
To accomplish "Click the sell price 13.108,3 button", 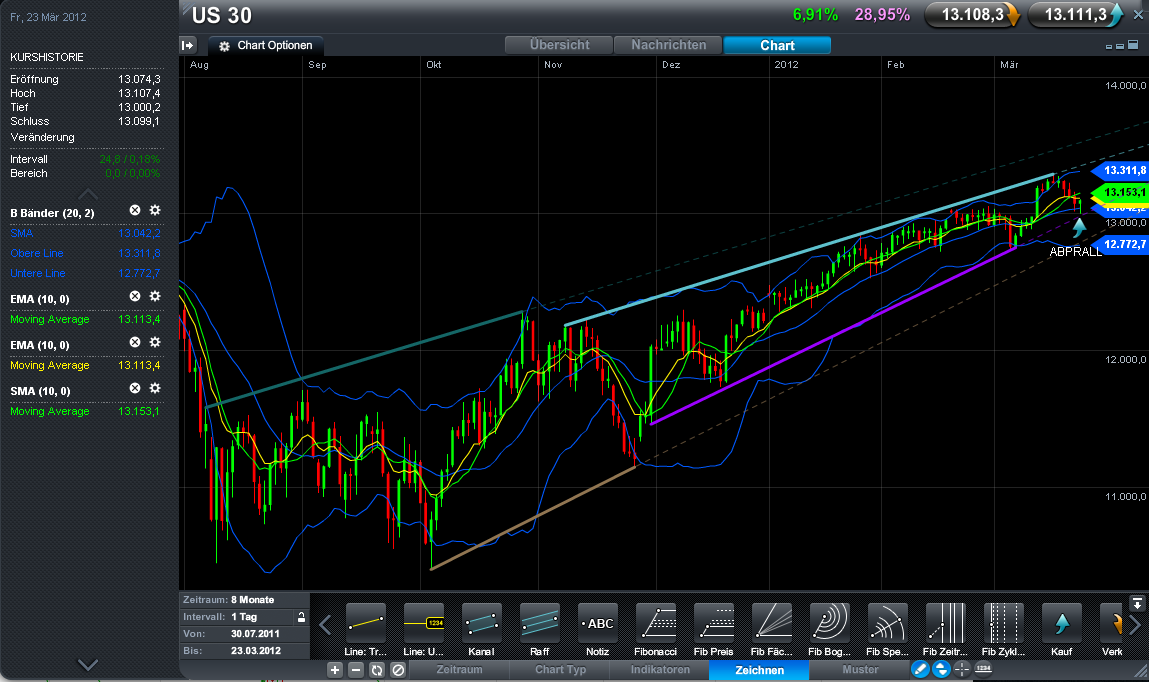I will click(972, 15).
